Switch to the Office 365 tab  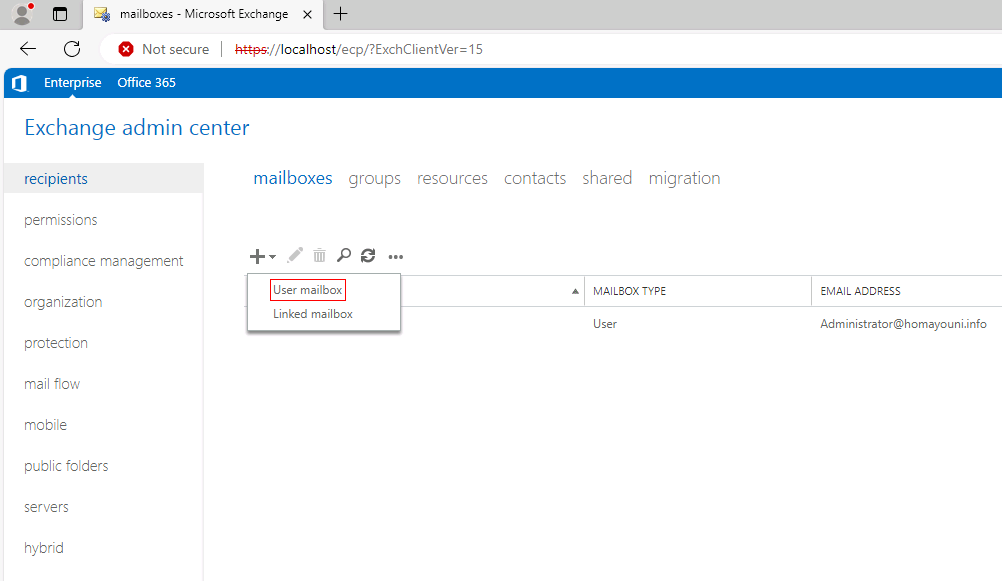146,82
